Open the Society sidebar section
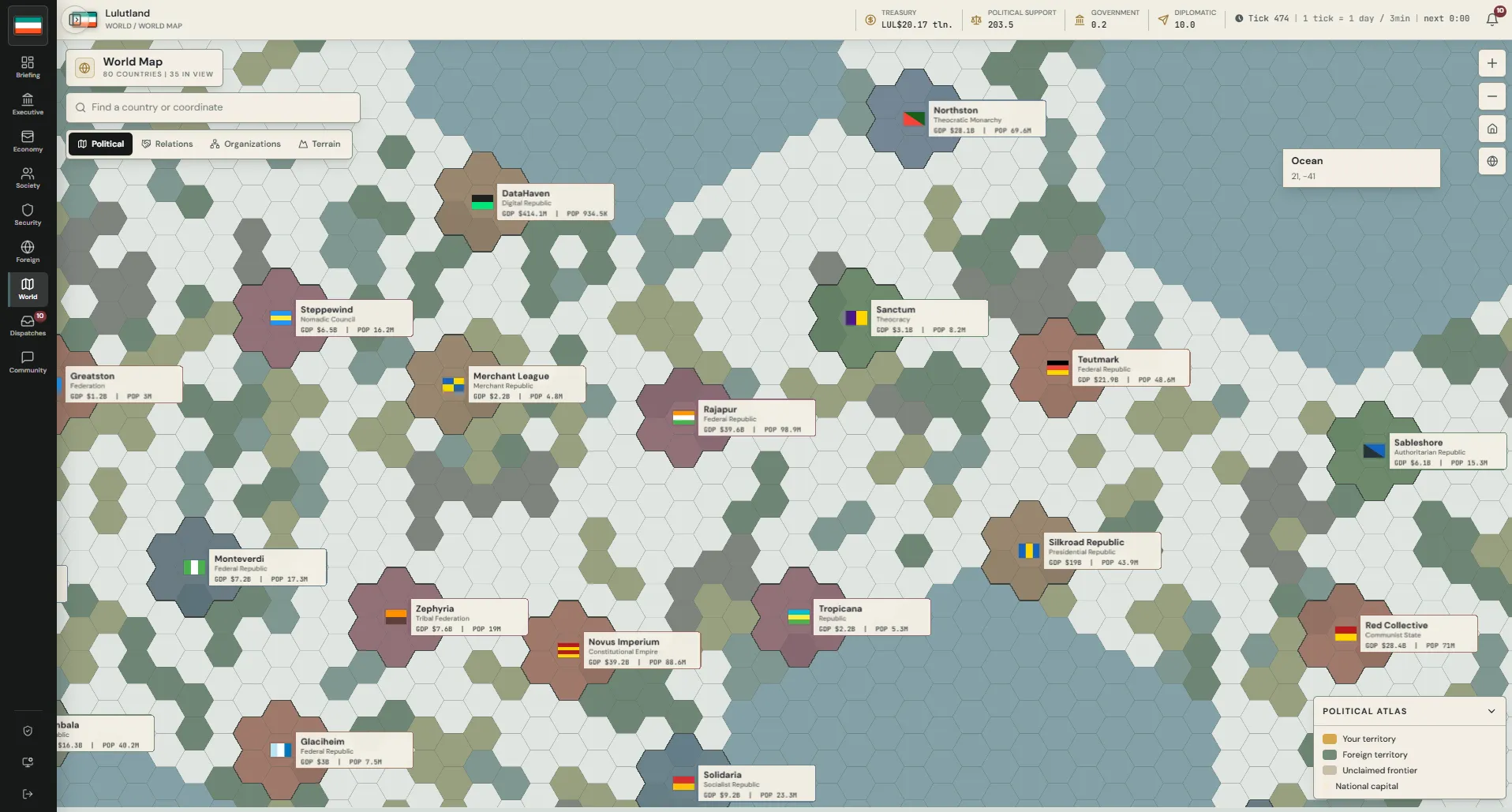Image resolution: width=1512 pixels, height=812 pixels. click(x=28, y=178)
